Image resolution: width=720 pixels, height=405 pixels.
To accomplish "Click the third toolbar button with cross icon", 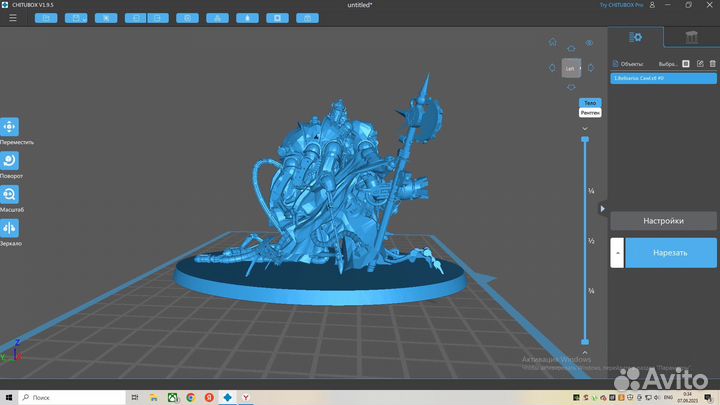I will tap(106, 18).
